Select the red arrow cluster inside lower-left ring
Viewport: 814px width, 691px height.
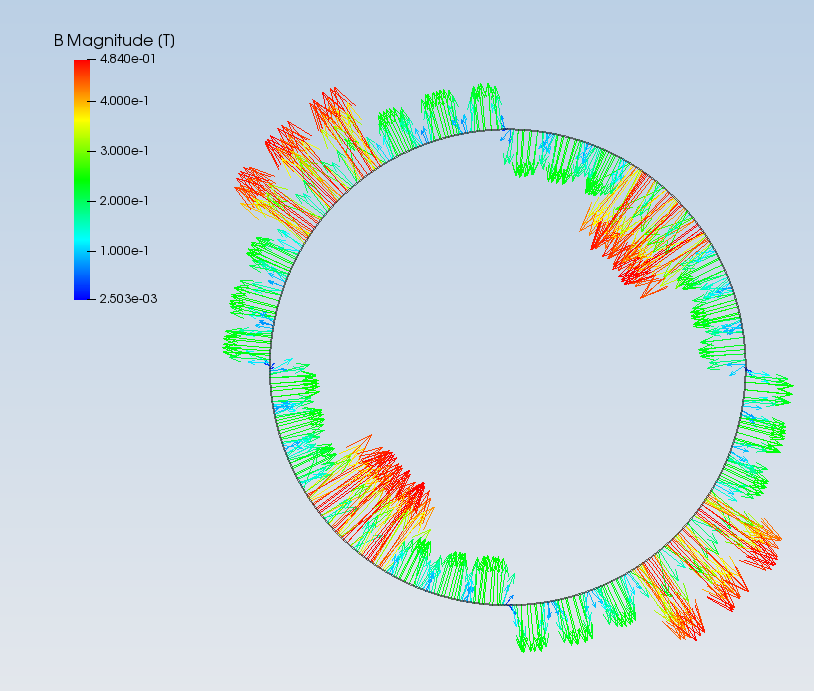pyautogui.click(x=380, y=490)
